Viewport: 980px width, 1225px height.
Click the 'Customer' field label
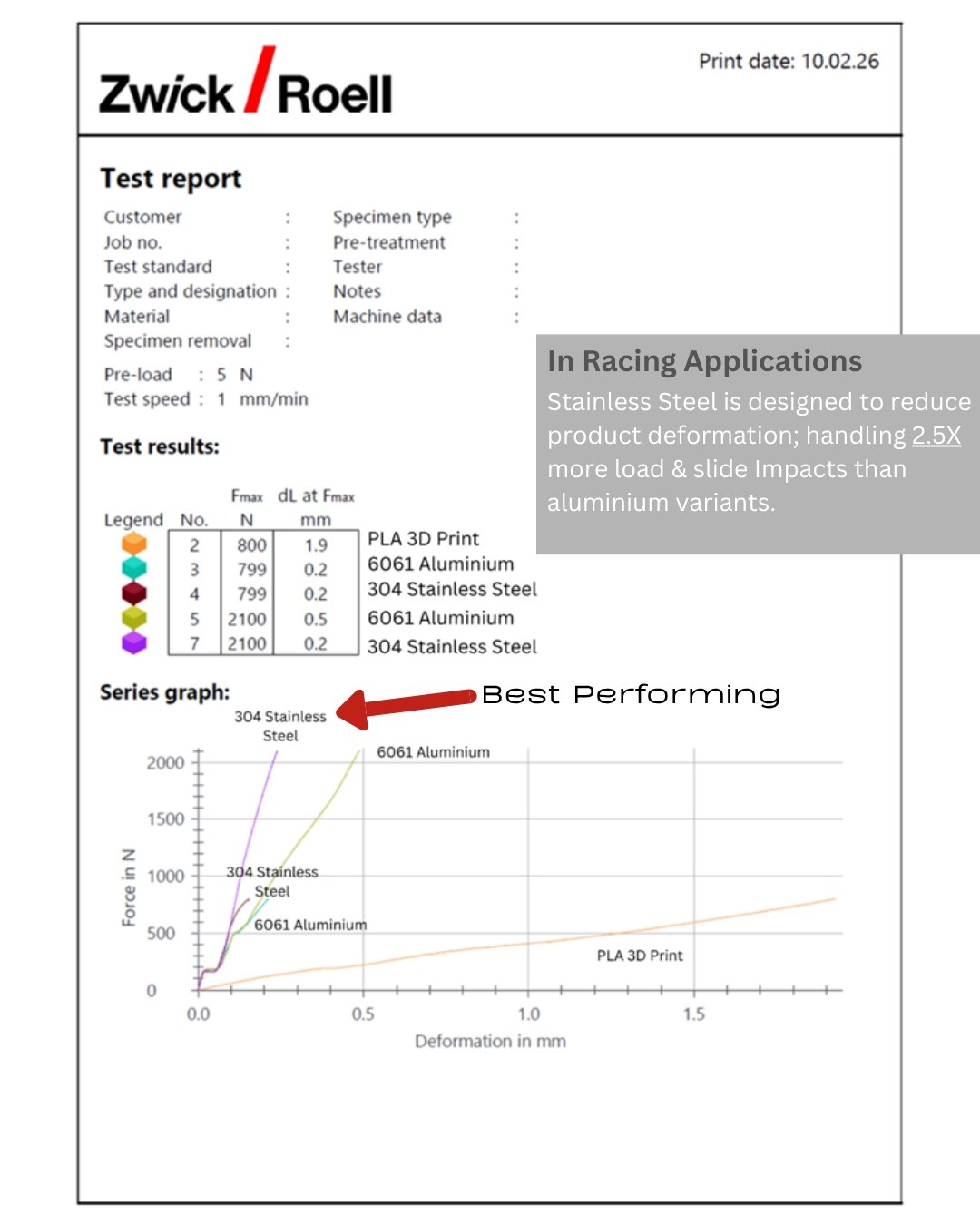[x=142, y=217]
